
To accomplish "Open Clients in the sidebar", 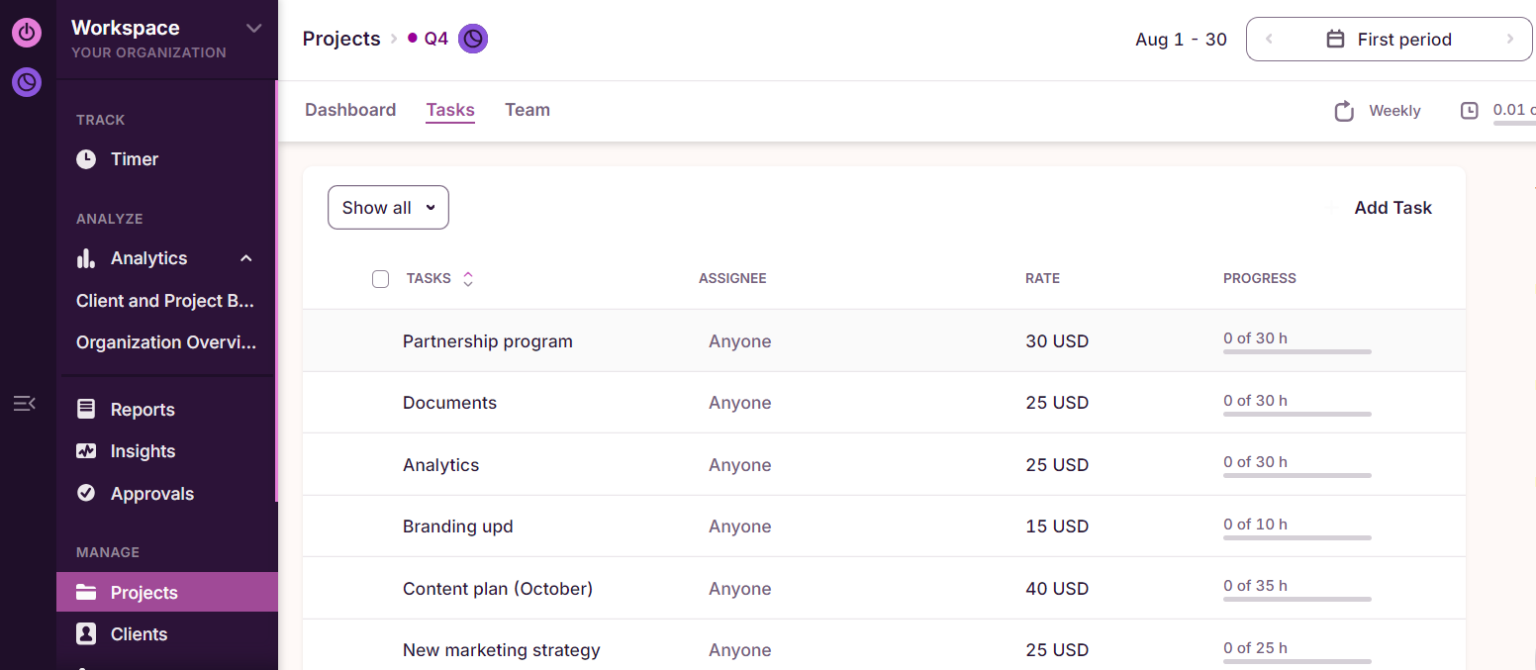I will pyautogui.click(x=139, y=634).
